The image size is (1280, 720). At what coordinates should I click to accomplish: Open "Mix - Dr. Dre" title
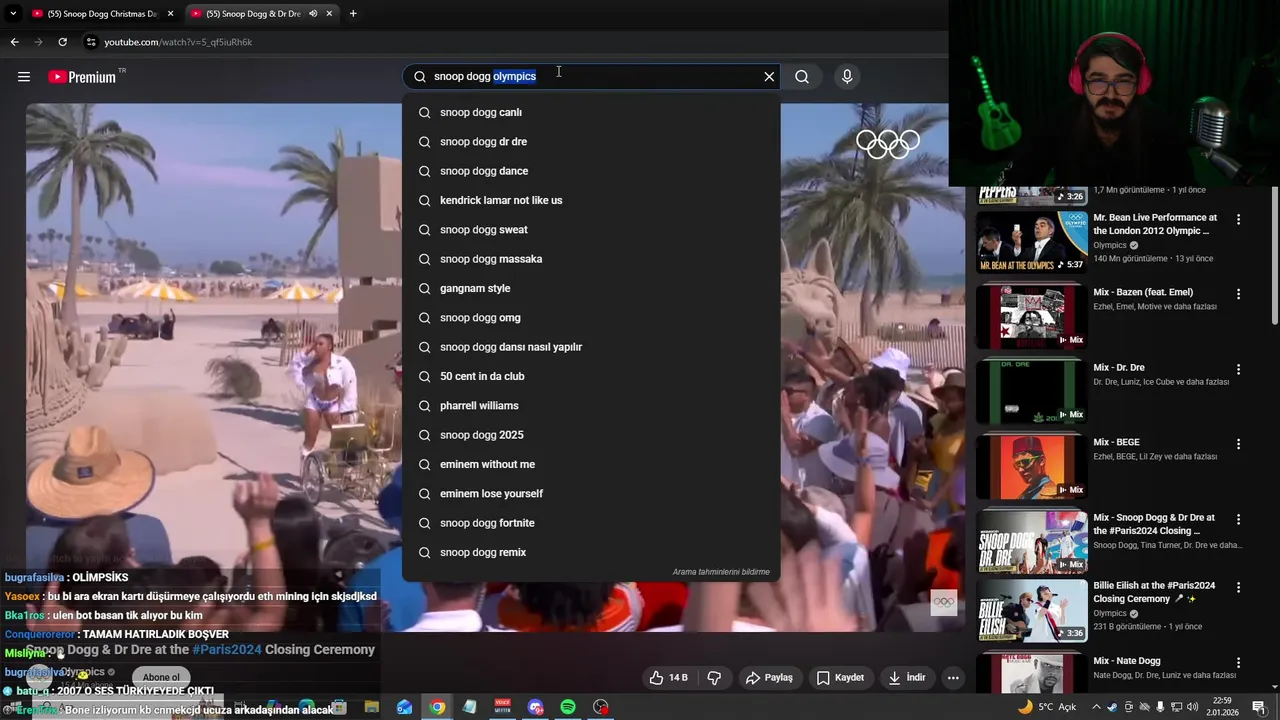(x=1119, y=368)
